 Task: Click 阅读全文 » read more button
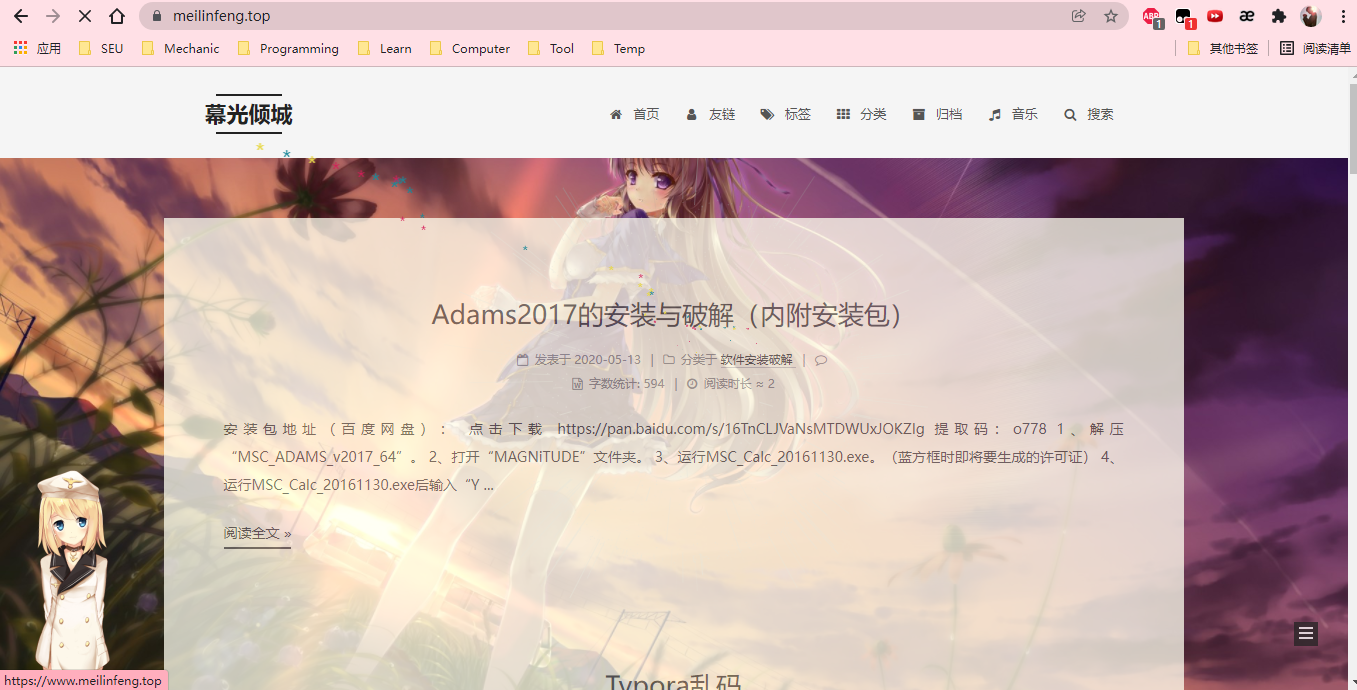[x=258, y=534]
